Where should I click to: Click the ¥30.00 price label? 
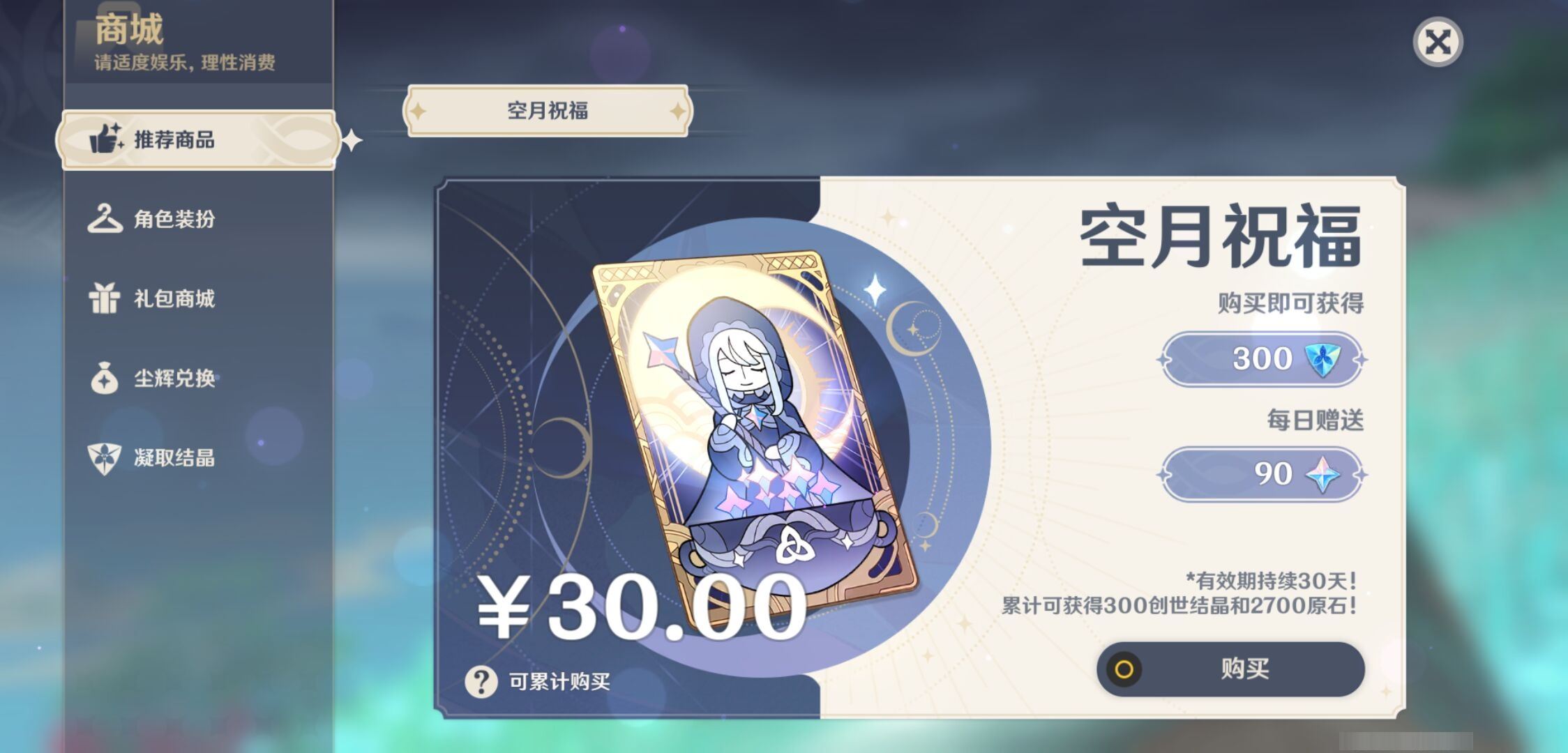point(642,607)
